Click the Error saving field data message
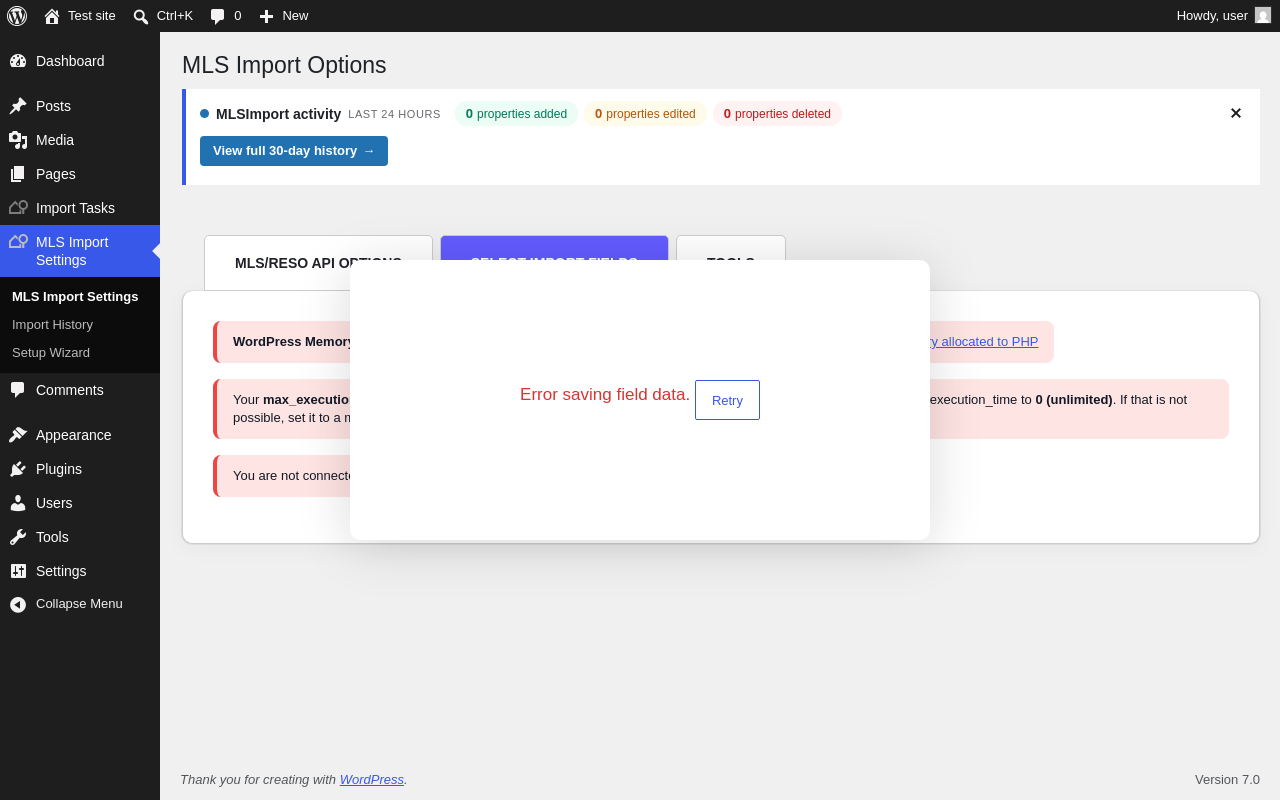The image size is (1280, 800). (x=605, y=395)
